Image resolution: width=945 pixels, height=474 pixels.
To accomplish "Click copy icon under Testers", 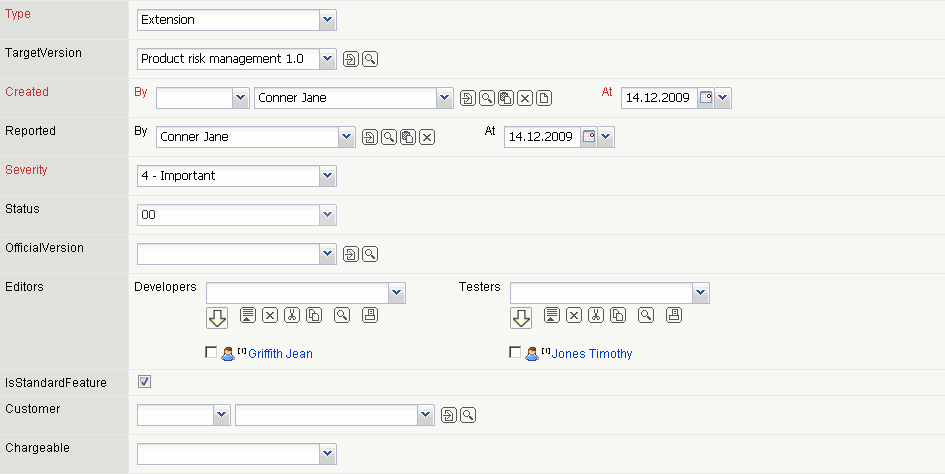I will pos(618,315).
